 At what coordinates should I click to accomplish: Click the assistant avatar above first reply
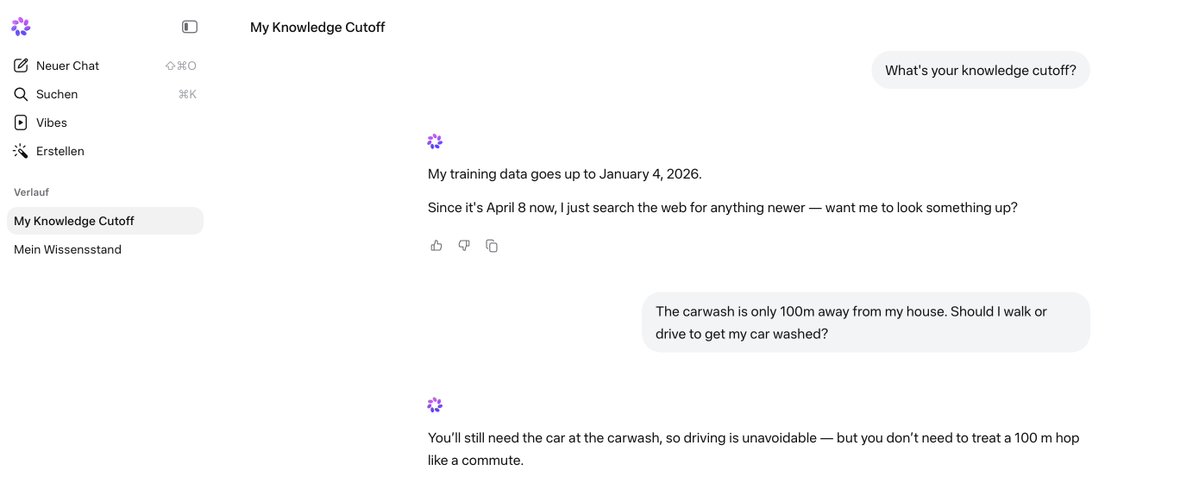435,142
